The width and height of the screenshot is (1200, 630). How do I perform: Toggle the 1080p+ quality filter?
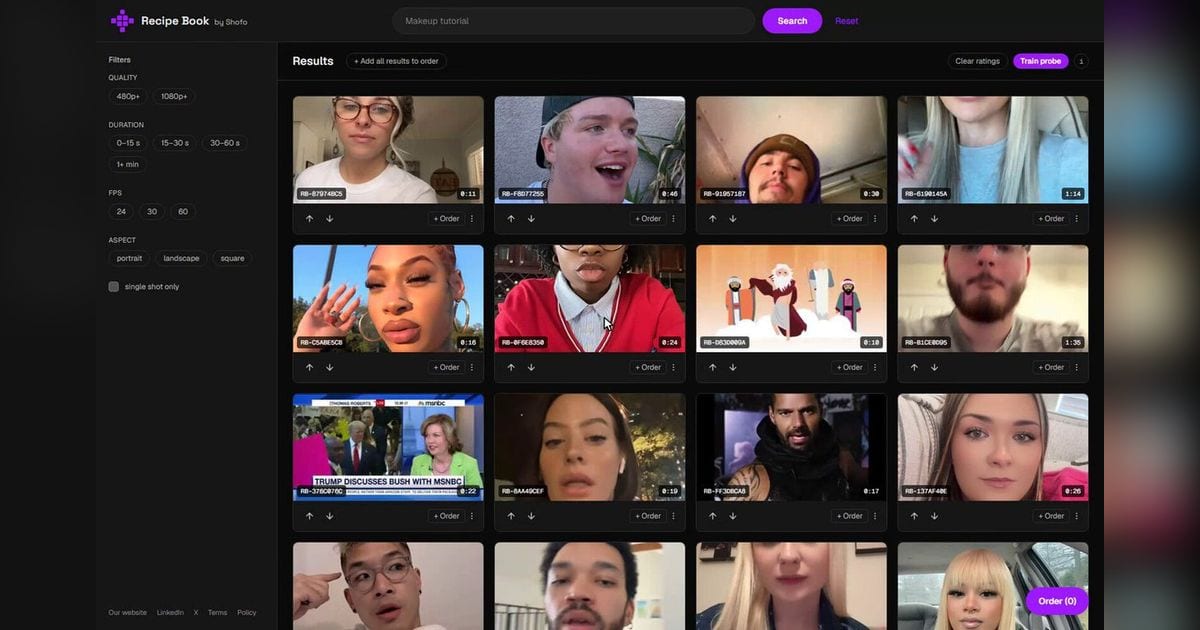tap(174, 96)
